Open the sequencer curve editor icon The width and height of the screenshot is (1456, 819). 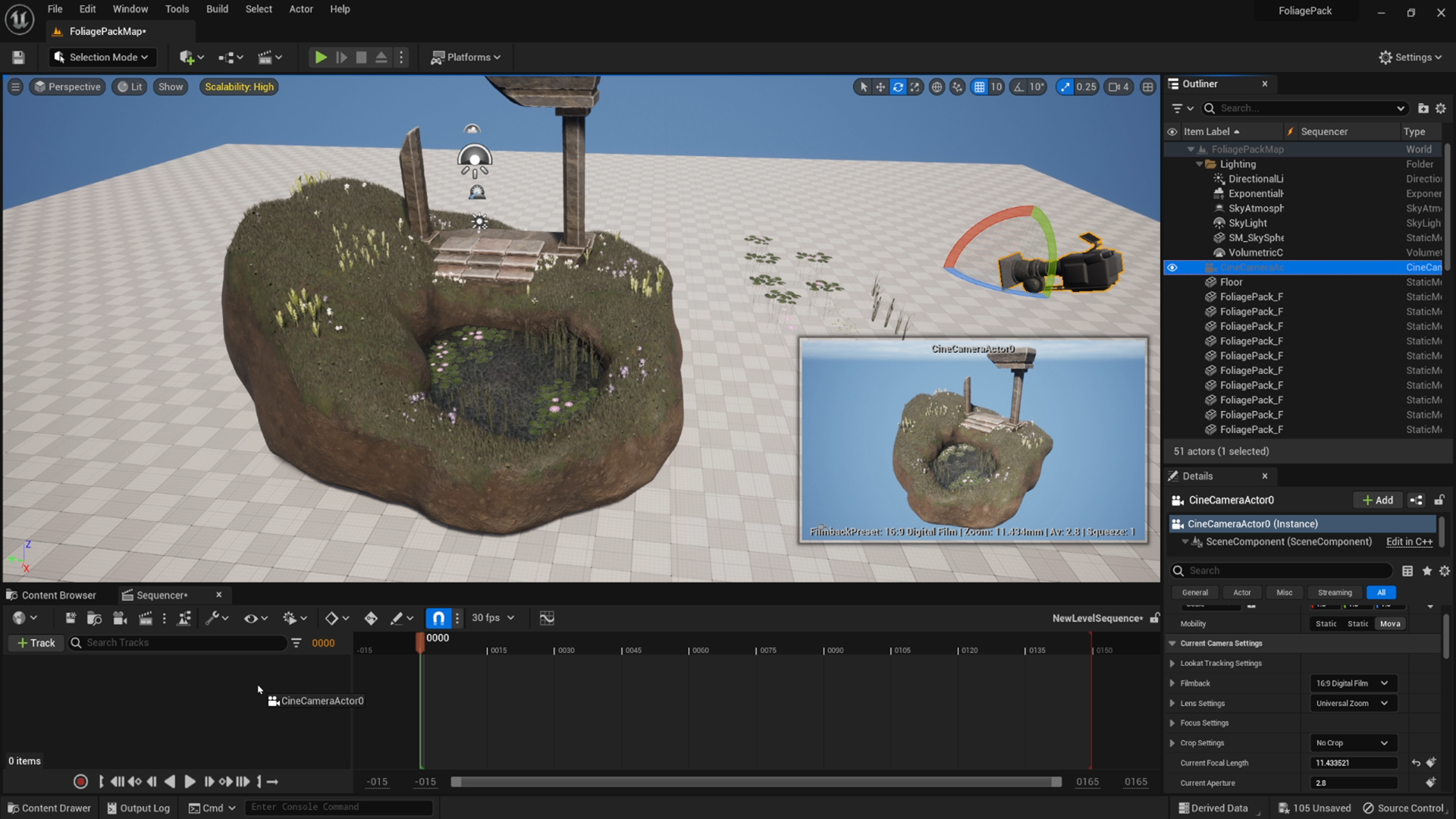click(x=547, y=618)
